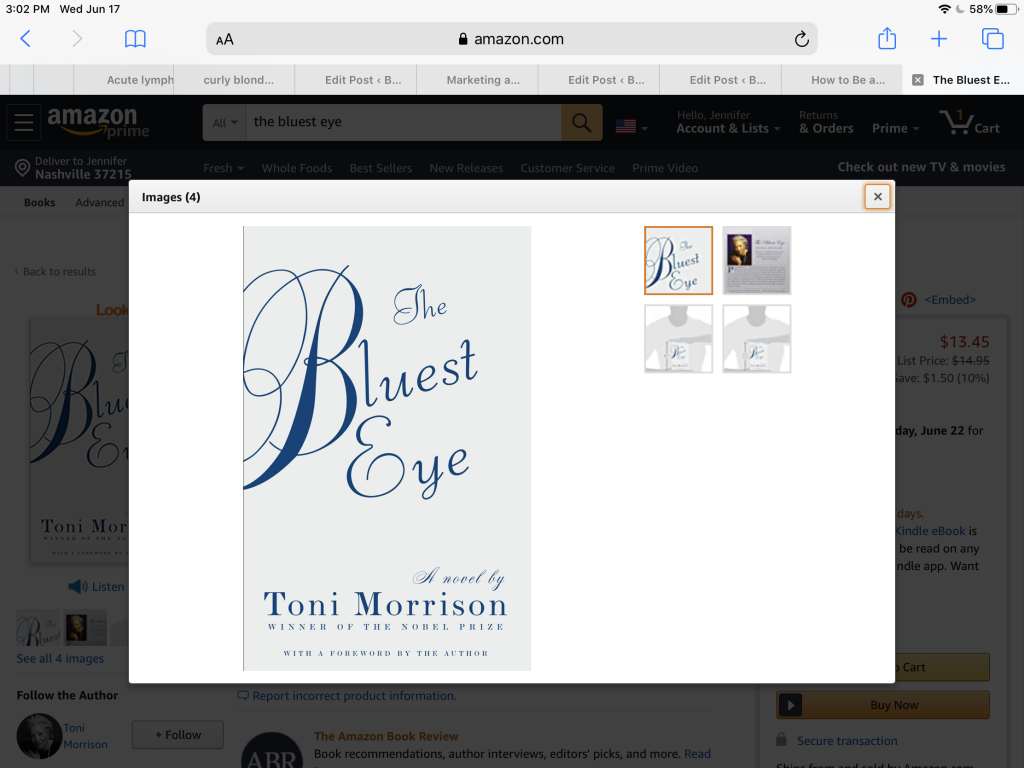The image size is (1024, 768).
Task: Click Safari forward arrow
Action: [77, 39]
